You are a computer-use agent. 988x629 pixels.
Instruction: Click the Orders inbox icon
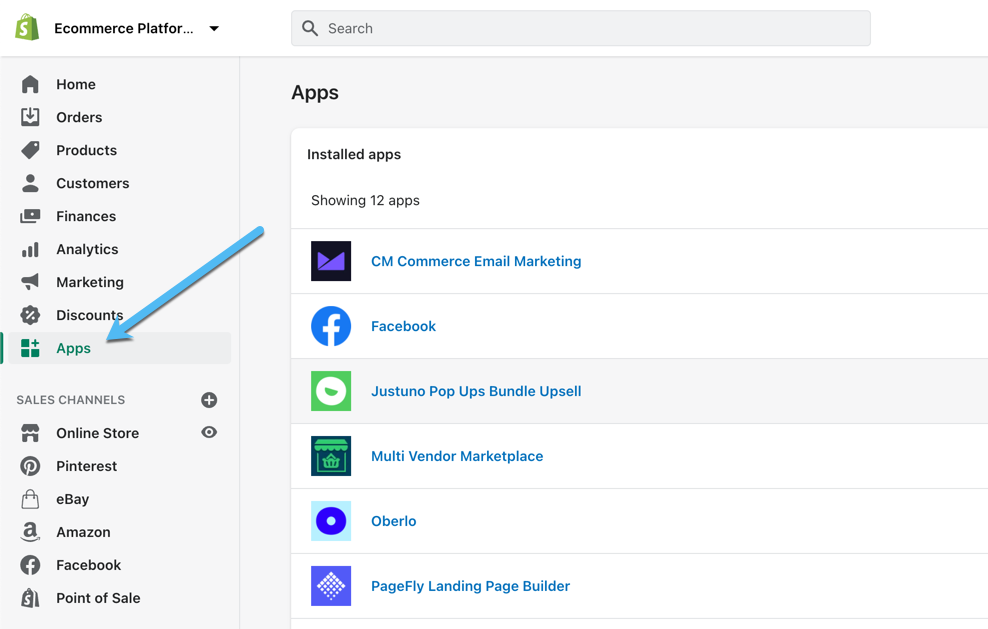tap(30, 117)
